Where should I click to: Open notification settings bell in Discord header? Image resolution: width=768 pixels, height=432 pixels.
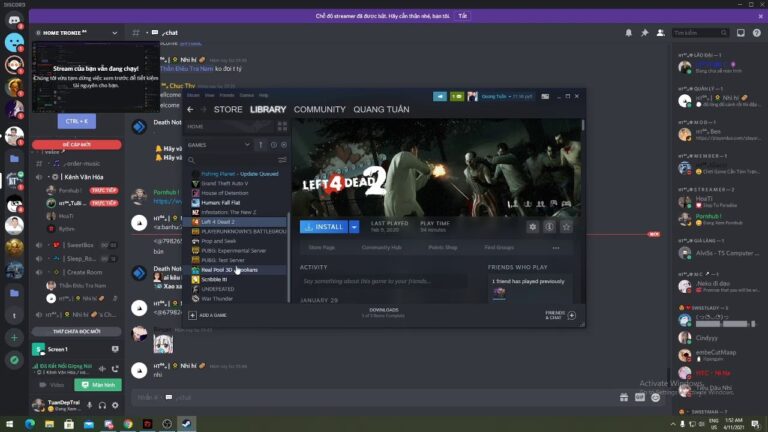click(628, 33)
